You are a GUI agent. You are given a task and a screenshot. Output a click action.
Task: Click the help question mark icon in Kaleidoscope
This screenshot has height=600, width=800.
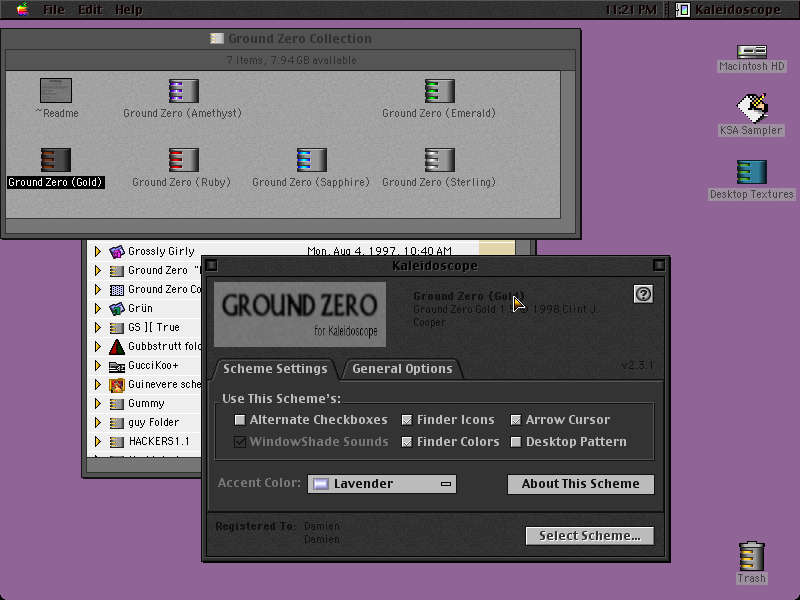pos(643,294)
